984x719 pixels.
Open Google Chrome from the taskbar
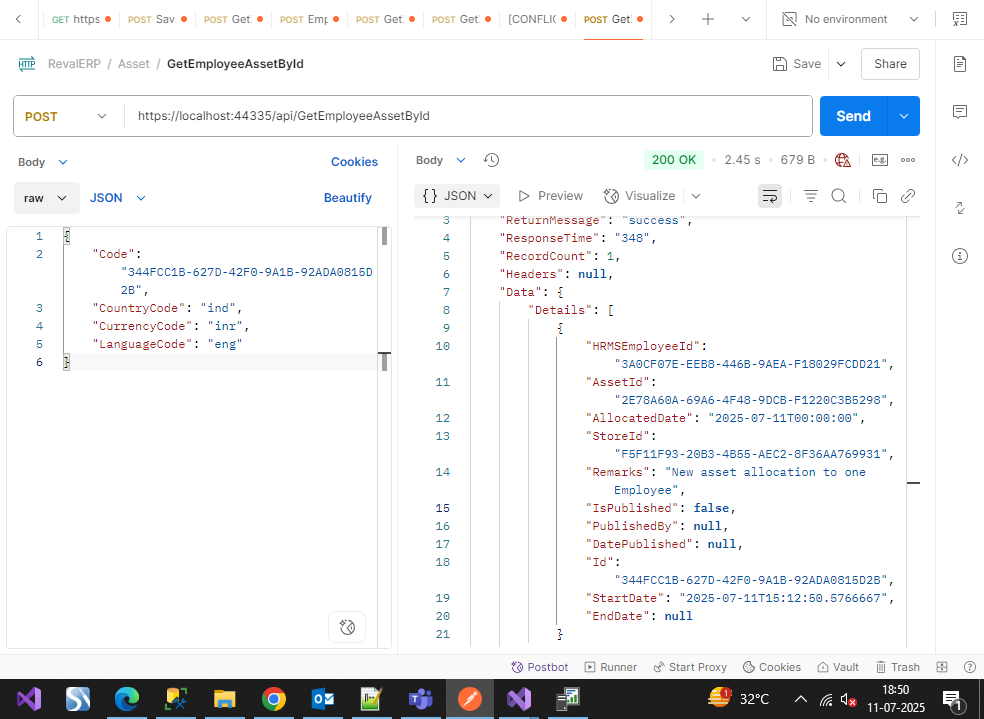(273, 698)
